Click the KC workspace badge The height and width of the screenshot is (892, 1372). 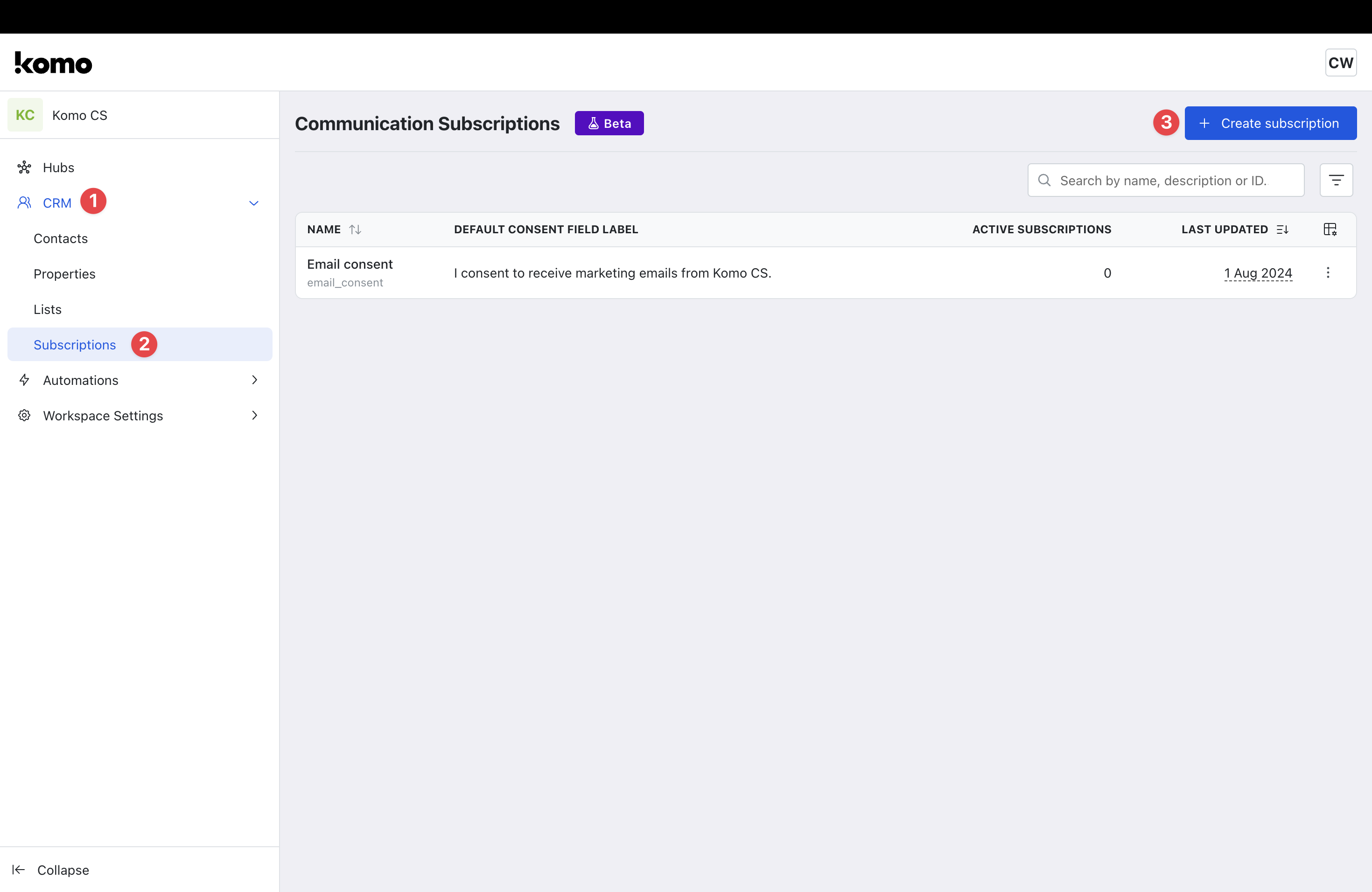(25, 115)
